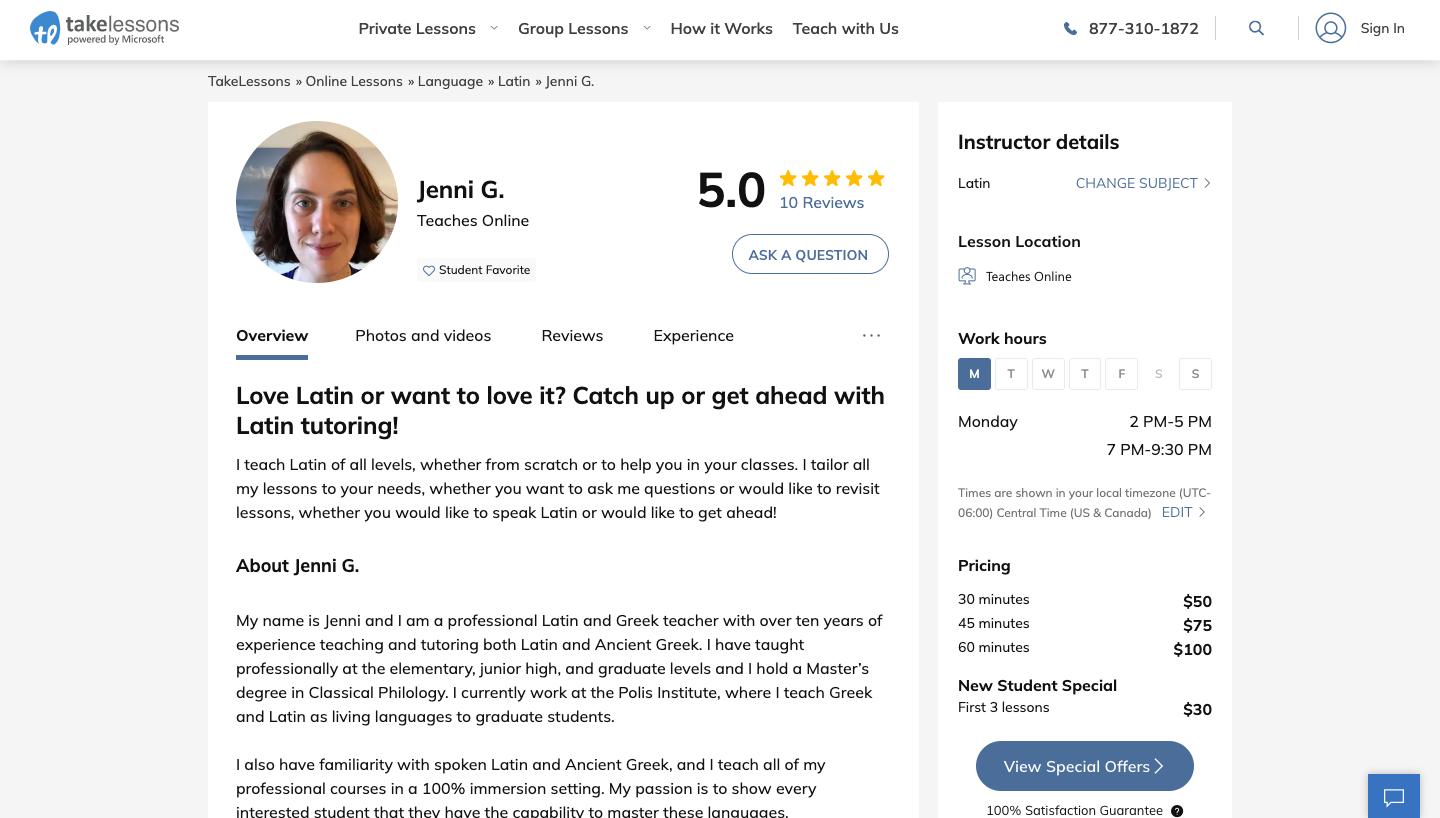Select Friday in work hours
This screenshot has width=1440, height=818.
[1122, 374]
